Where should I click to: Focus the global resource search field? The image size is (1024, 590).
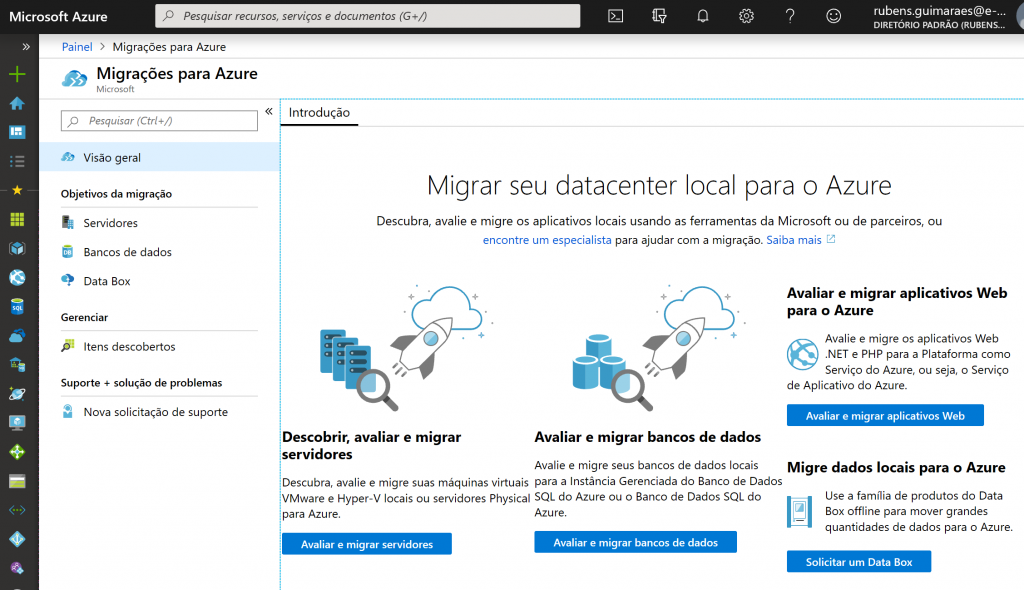(x=370, y=16)
